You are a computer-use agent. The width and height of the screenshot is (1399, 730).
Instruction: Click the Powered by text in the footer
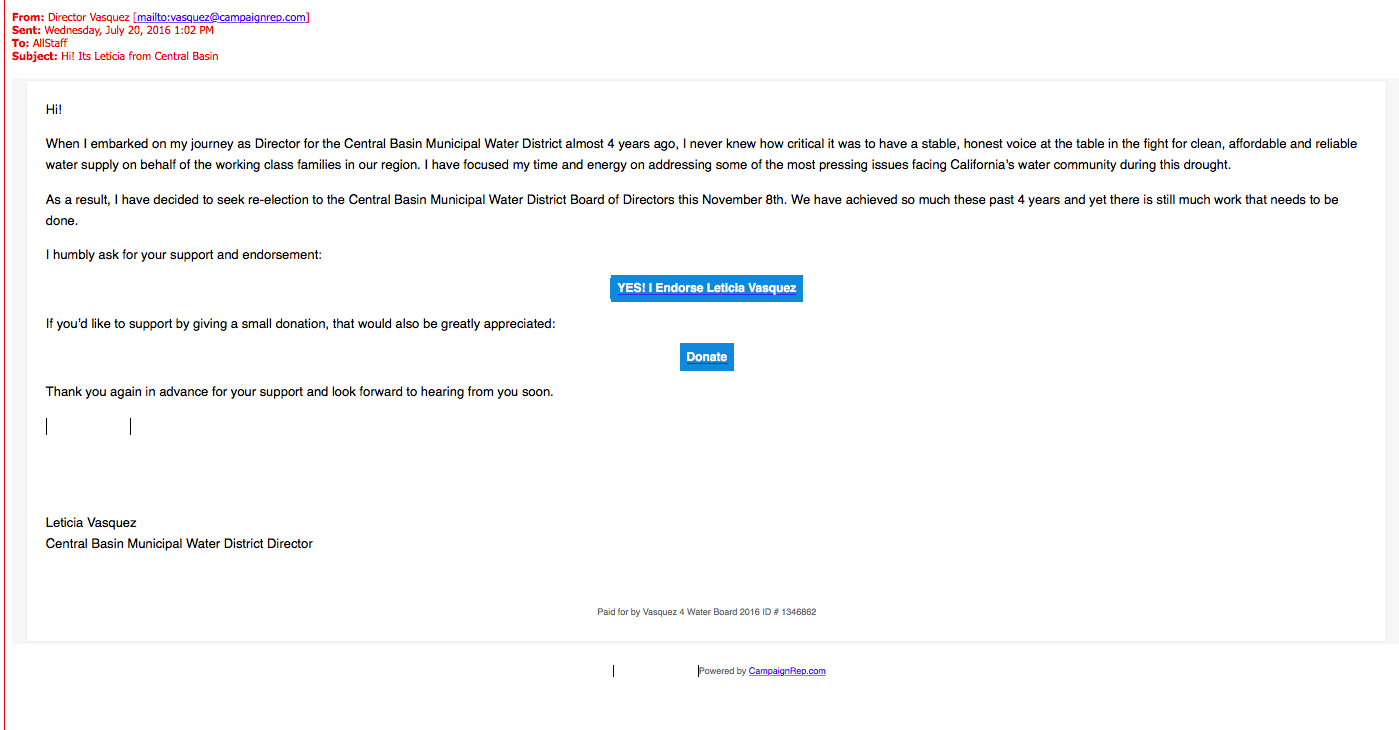[x=723, y=671]
